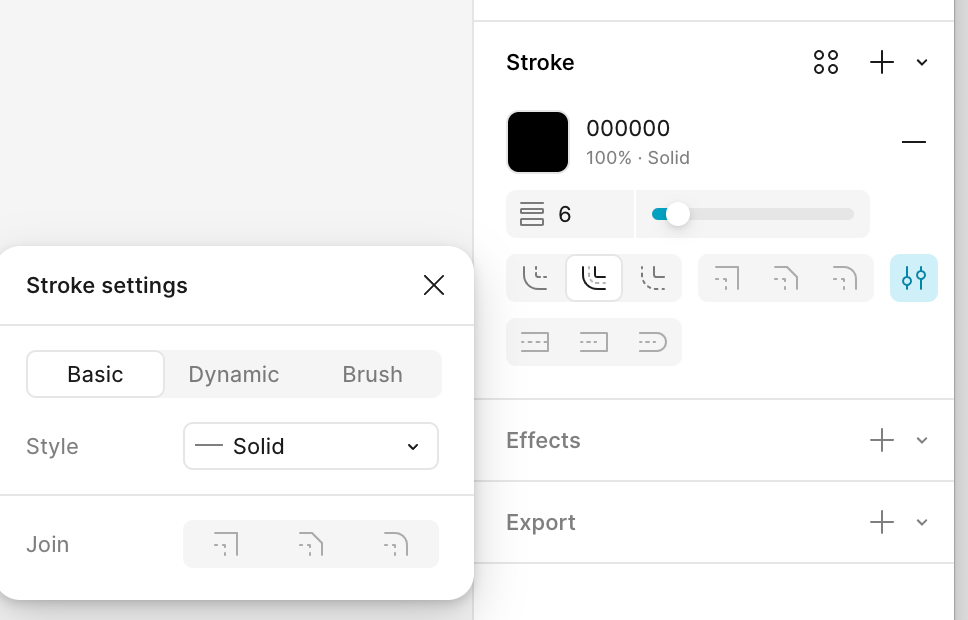The image size is (968, 620).
Task: Switch to the Dynamic tab
Action: click(233, 374)
